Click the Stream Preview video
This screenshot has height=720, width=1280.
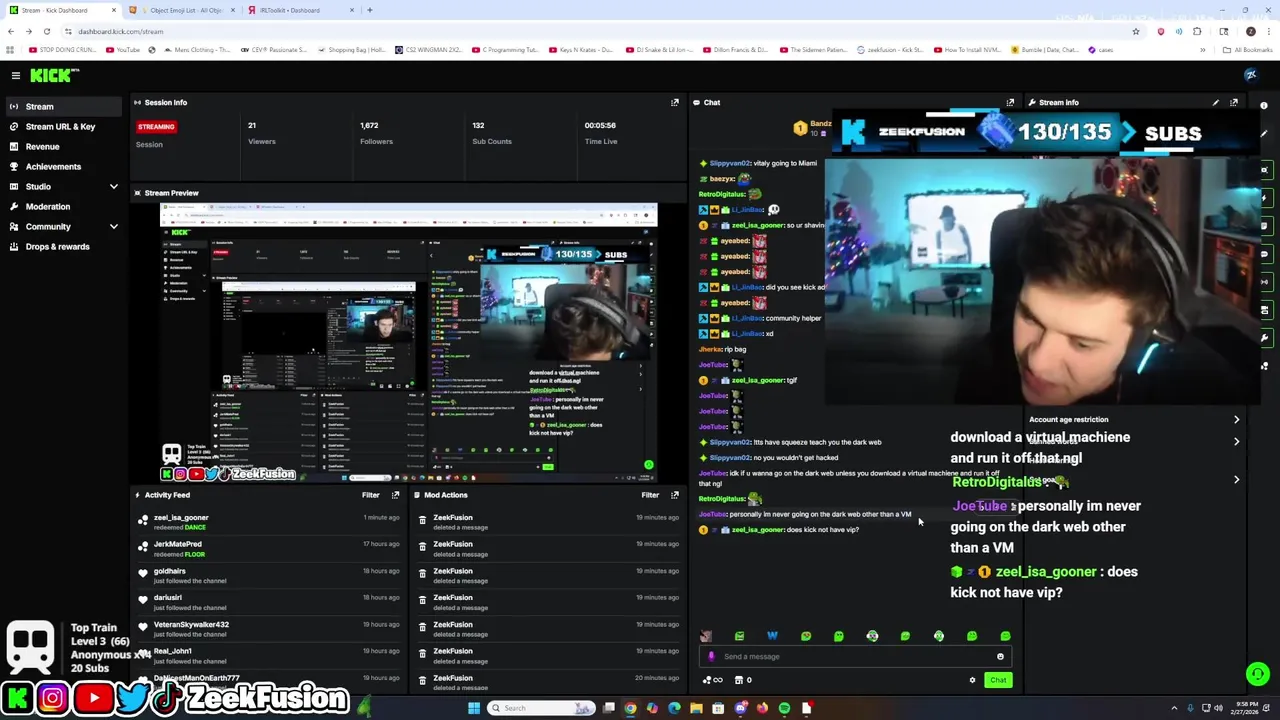(409, 343)
